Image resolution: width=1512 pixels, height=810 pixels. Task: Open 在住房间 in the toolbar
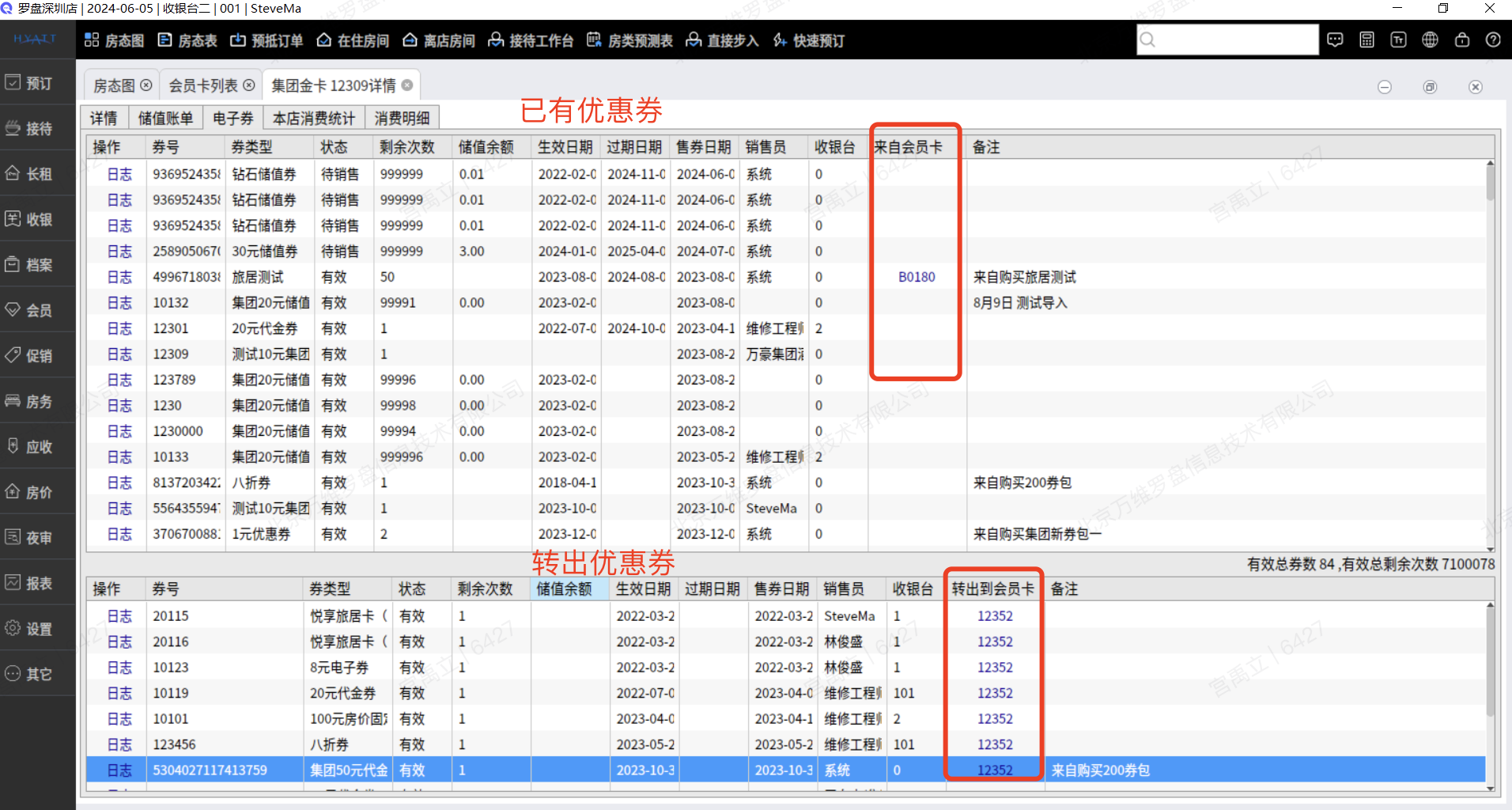pyautogui.click(x=353, y=40)
